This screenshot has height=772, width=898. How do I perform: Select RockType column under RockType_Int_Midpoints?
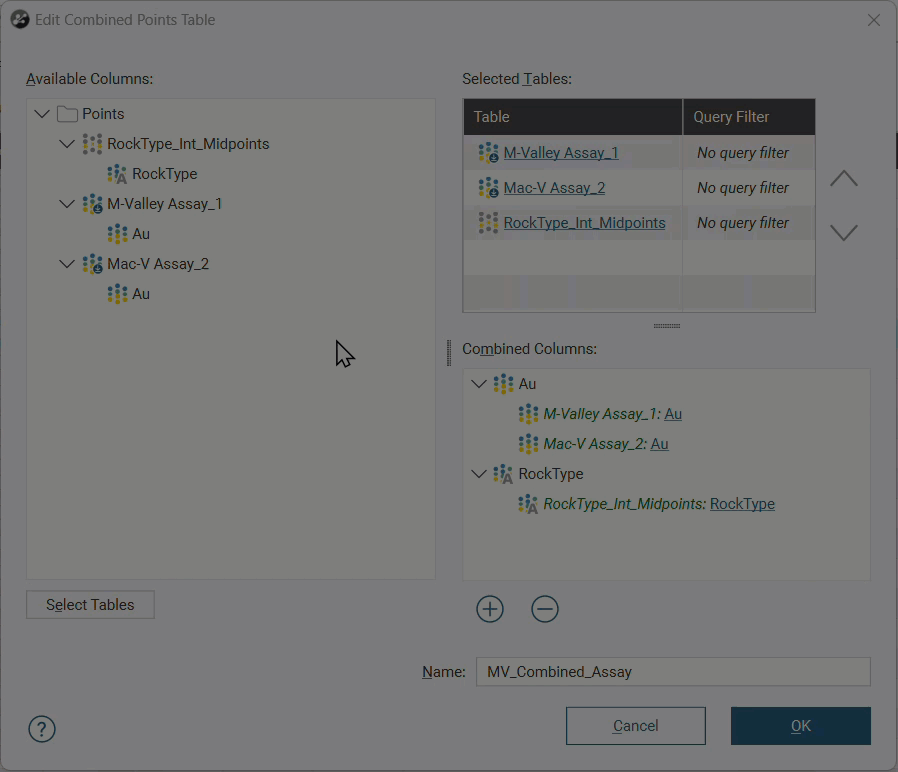pyautogui.click(x=164, y=174)
